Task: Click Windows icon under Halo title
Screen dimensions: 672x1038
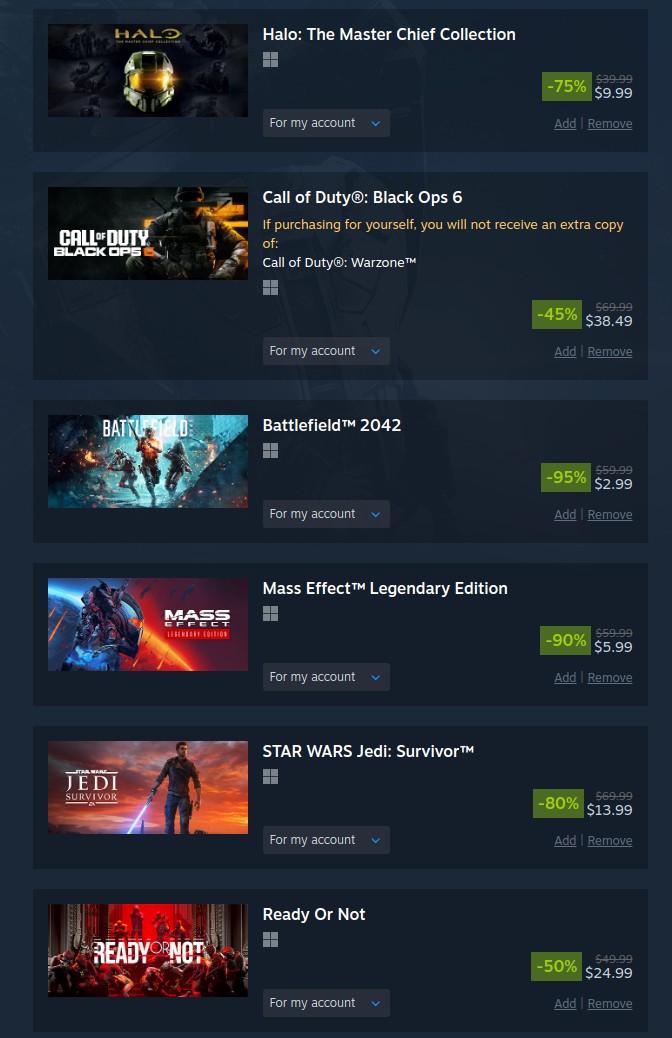Action: (270, 60)
